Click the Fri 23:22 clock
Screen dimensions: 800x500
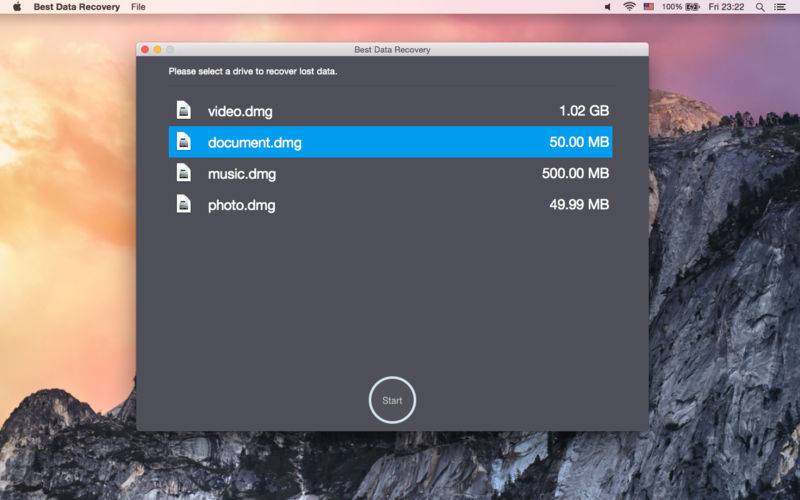coord(726,7)
